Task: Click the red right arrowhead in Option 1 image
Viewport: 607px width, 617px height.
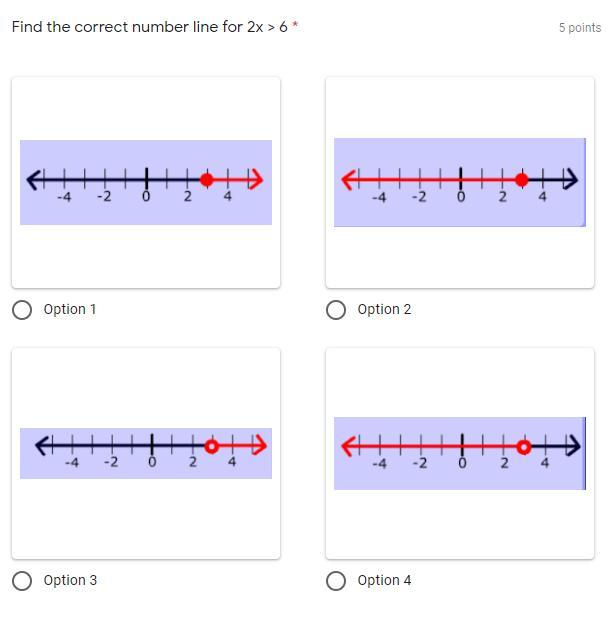Action: pyautogui.click(x=257, y=180)
